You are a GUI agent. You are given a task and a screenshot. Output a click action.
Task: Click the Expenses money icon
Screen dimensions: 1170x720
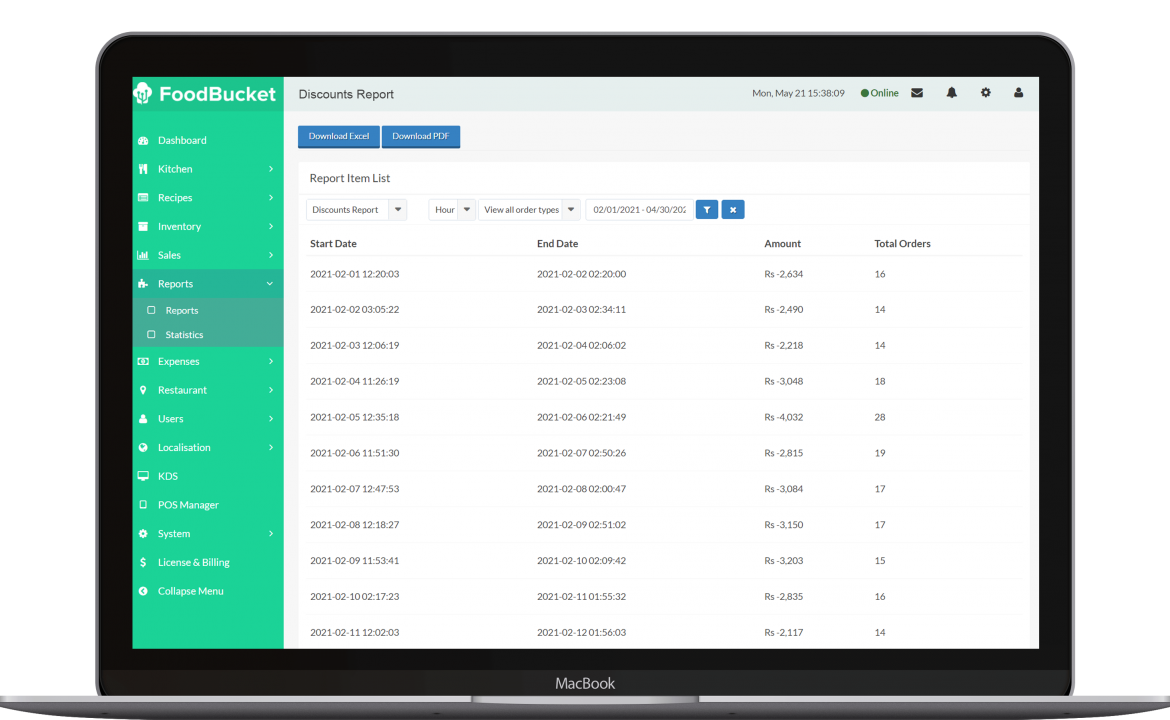tap(143, 362)
